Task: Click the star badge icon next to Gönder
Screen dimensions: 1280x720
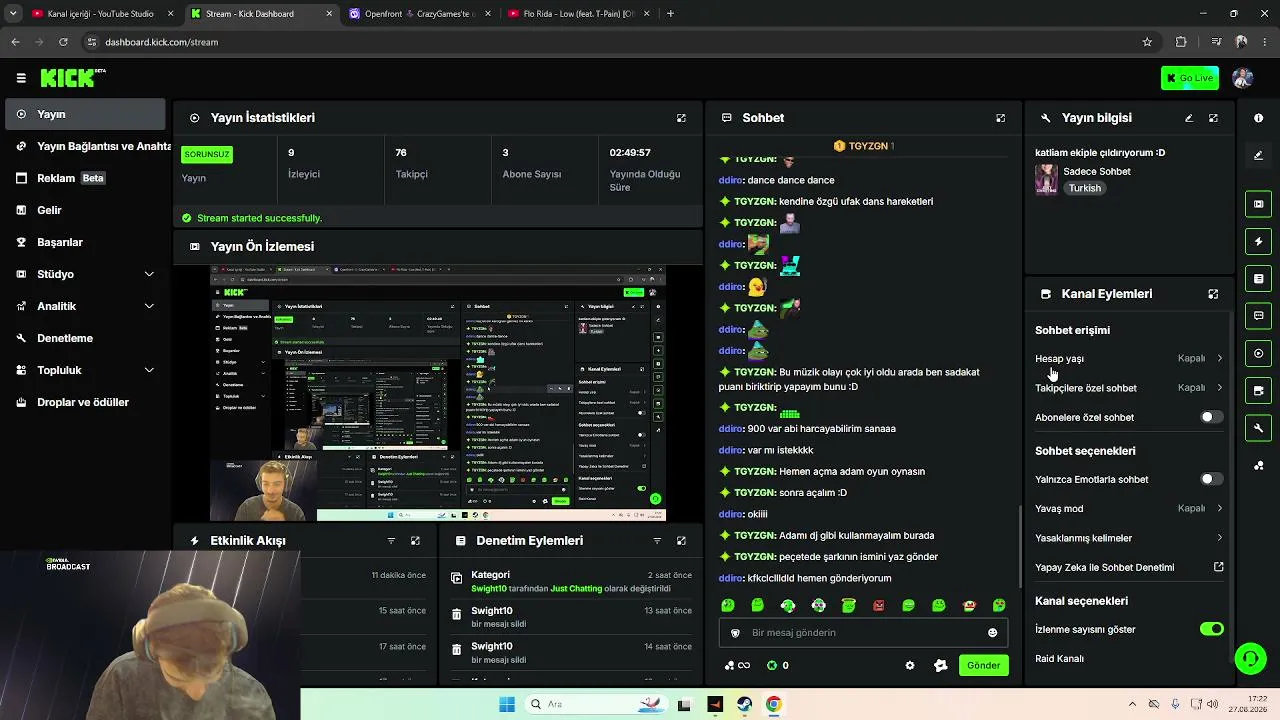Action: pos(940,666)
